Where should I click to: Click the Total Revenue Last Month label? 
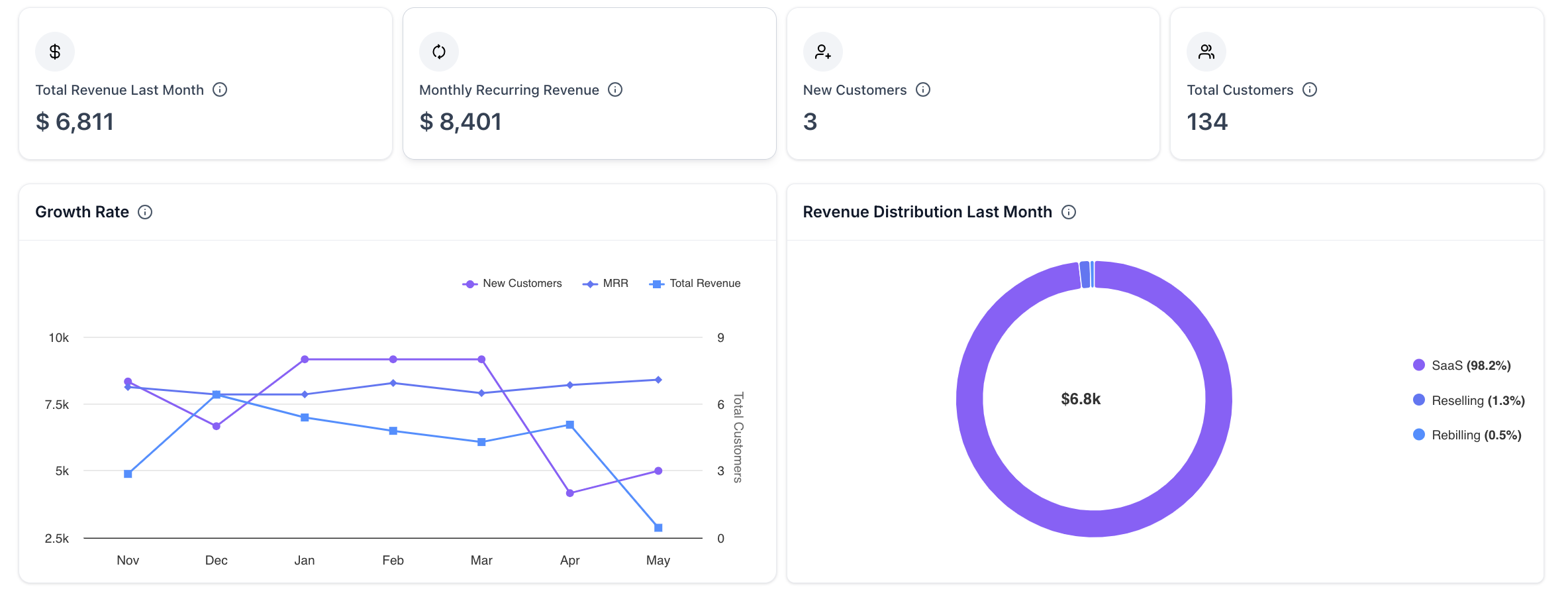coord(119,90)
